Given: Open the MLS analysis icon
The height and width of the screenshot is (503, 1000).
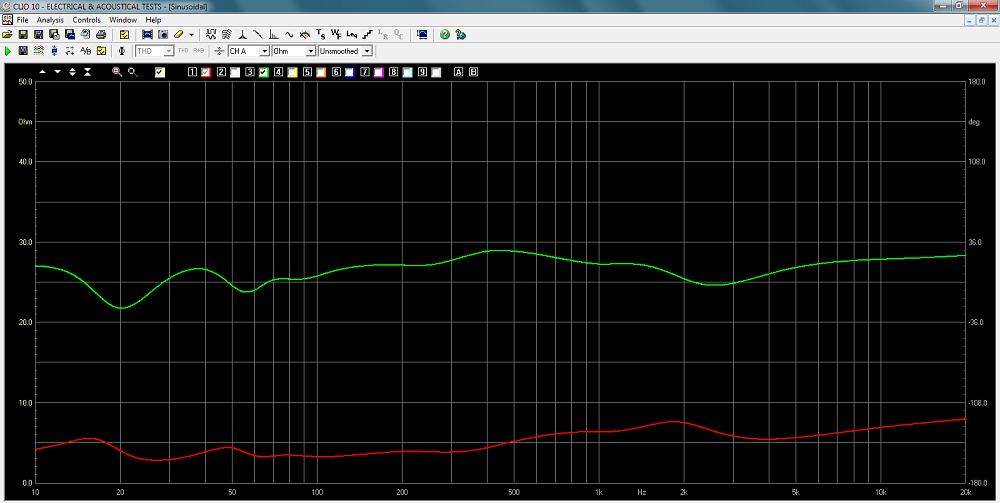Looking at the screenshot, I should 211,34.
